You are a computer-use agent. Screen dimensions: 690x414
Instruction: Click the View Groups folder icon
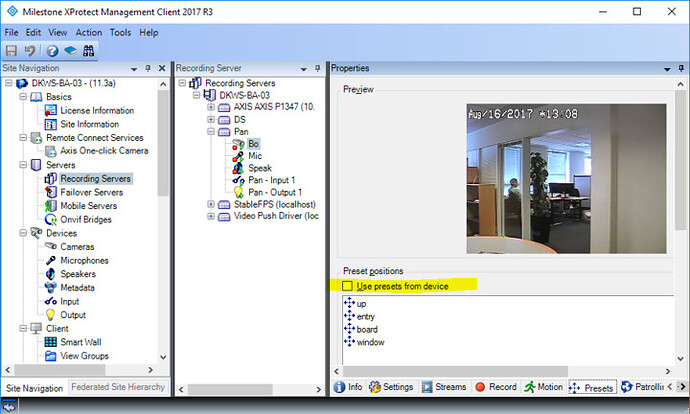pos(51,355)
